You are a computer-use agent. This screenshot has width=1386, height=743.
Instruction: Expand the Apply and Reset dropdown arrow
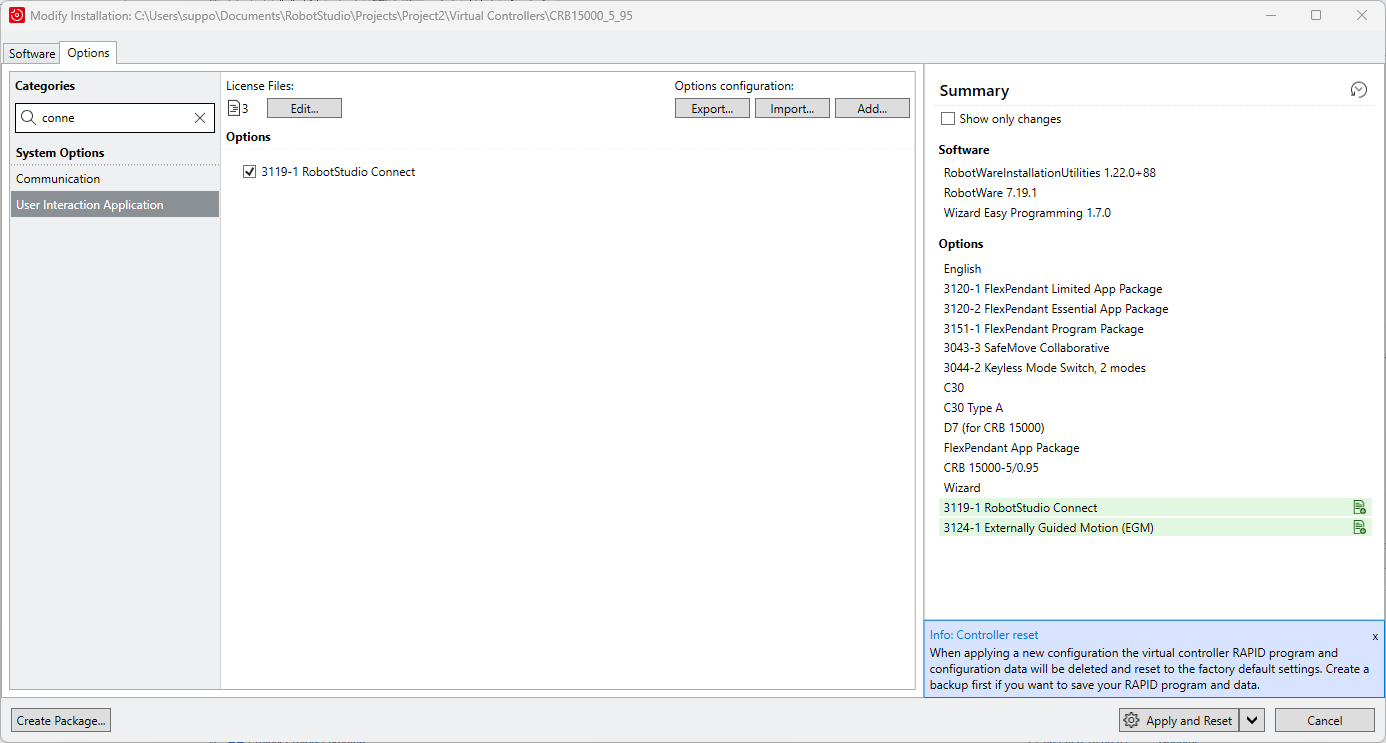point(1253,720)
